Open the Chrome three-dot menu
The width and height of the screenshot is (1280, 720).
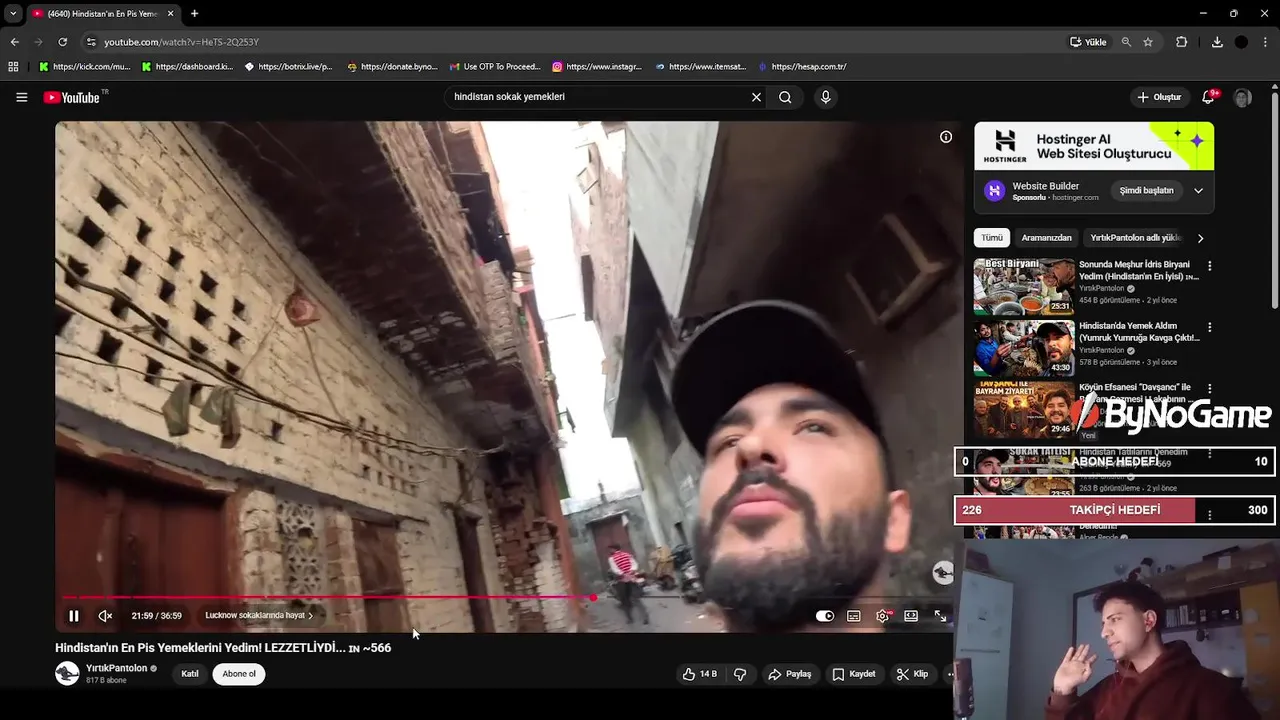click(1265, 42)
